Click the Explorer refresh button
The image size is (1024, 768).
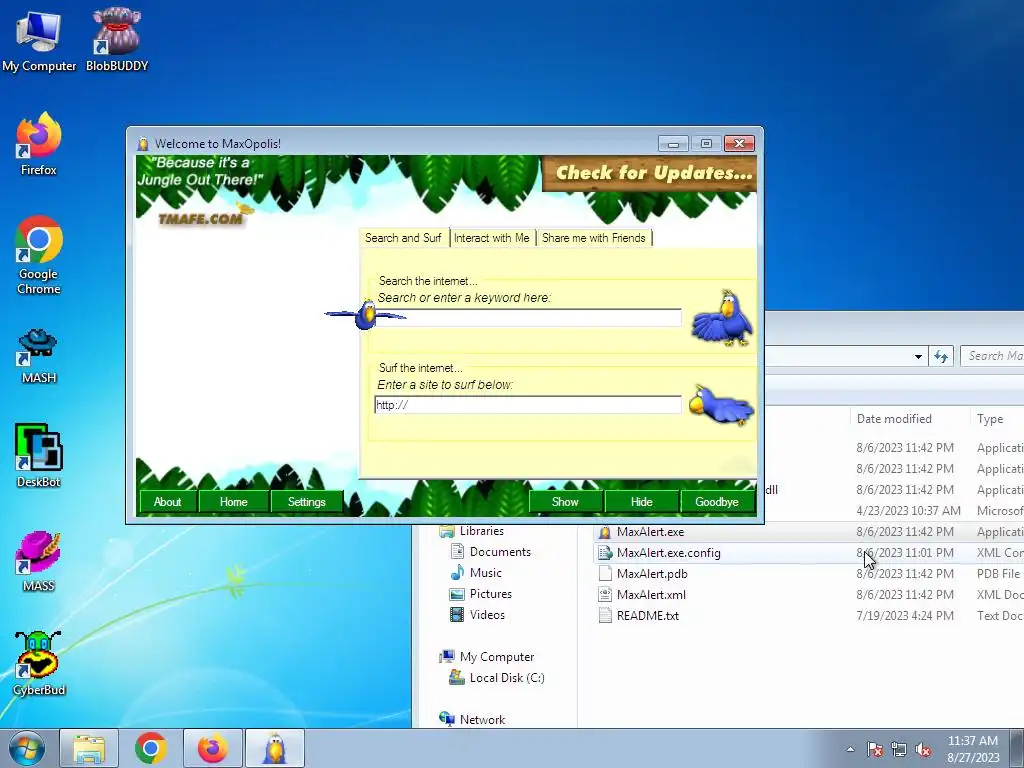(x=941, y=357)
